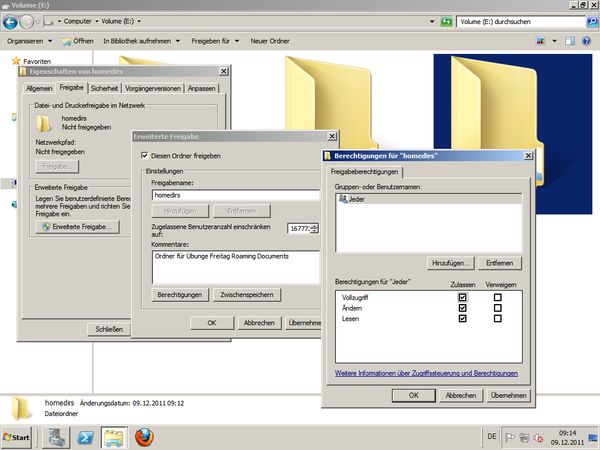Screen dimensions: 600x450
Task: Uncheck 'Diesen Ordner freigeben' checkbox
Action: tap(143, 156)
